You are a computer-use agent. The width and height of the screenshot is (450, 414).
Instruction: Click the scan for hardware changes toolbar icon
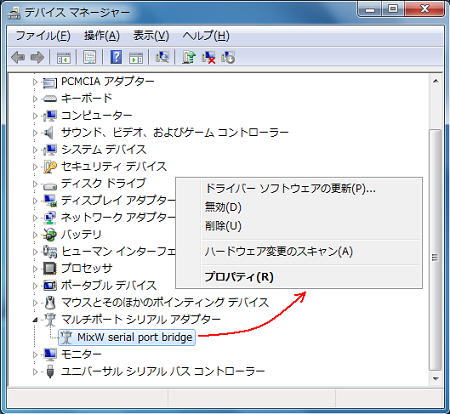pos(162,57)
